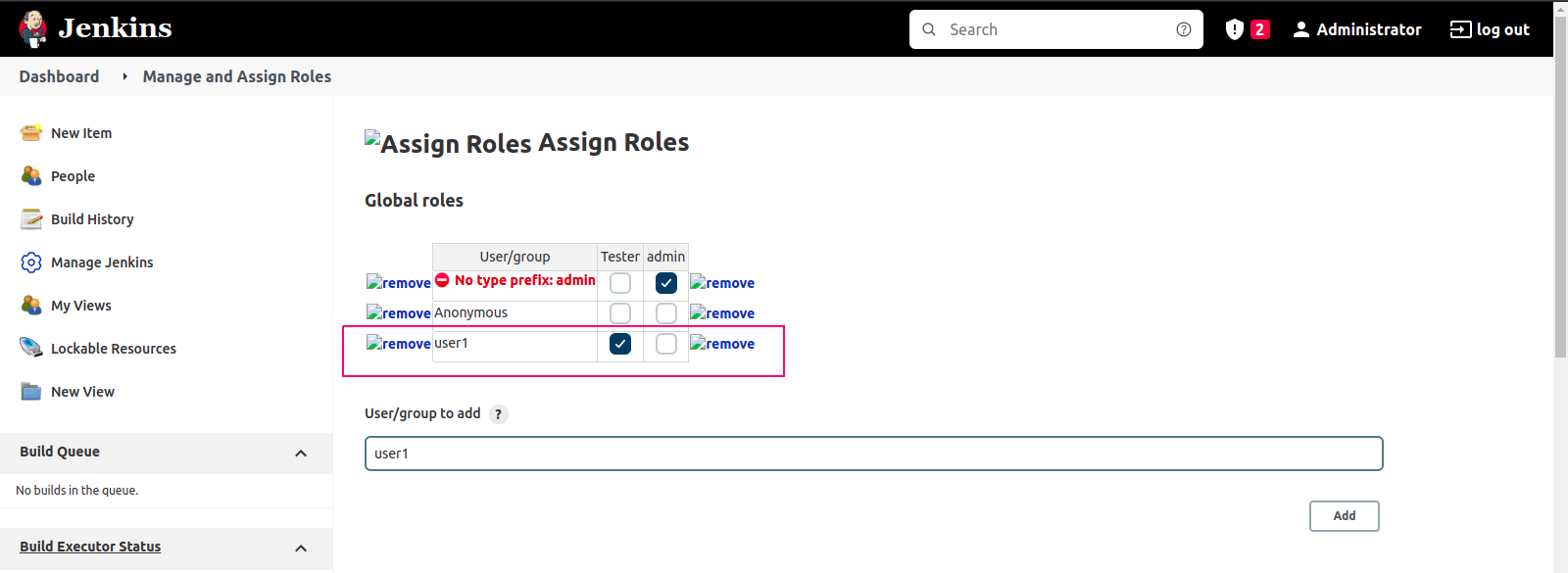
Task: Click the search help question icon
Action: pos(1184,29)
